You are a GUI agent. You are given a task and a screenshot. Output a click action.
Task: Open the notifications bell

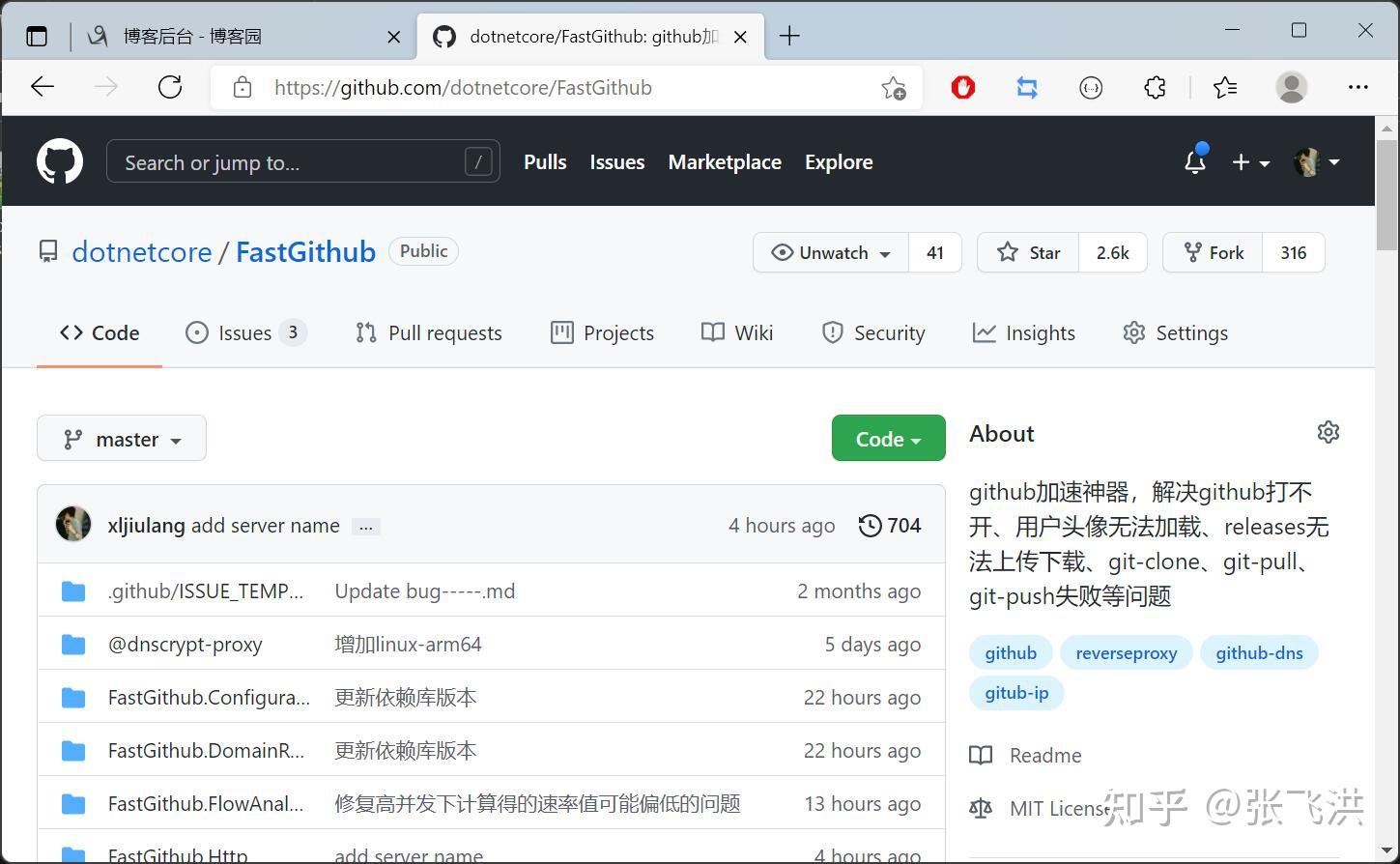click(1194, 161)
